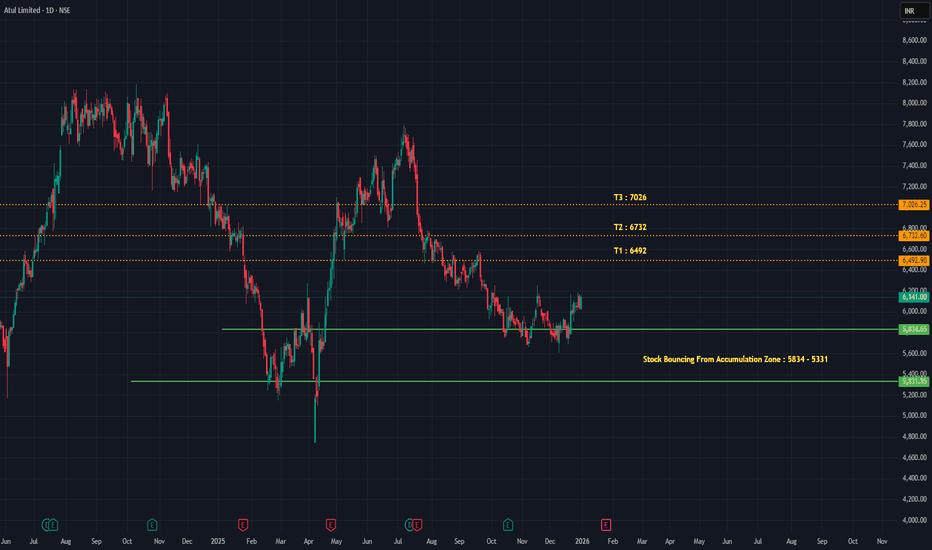Open the red earnings marker near May 2025

coord(330,523)
